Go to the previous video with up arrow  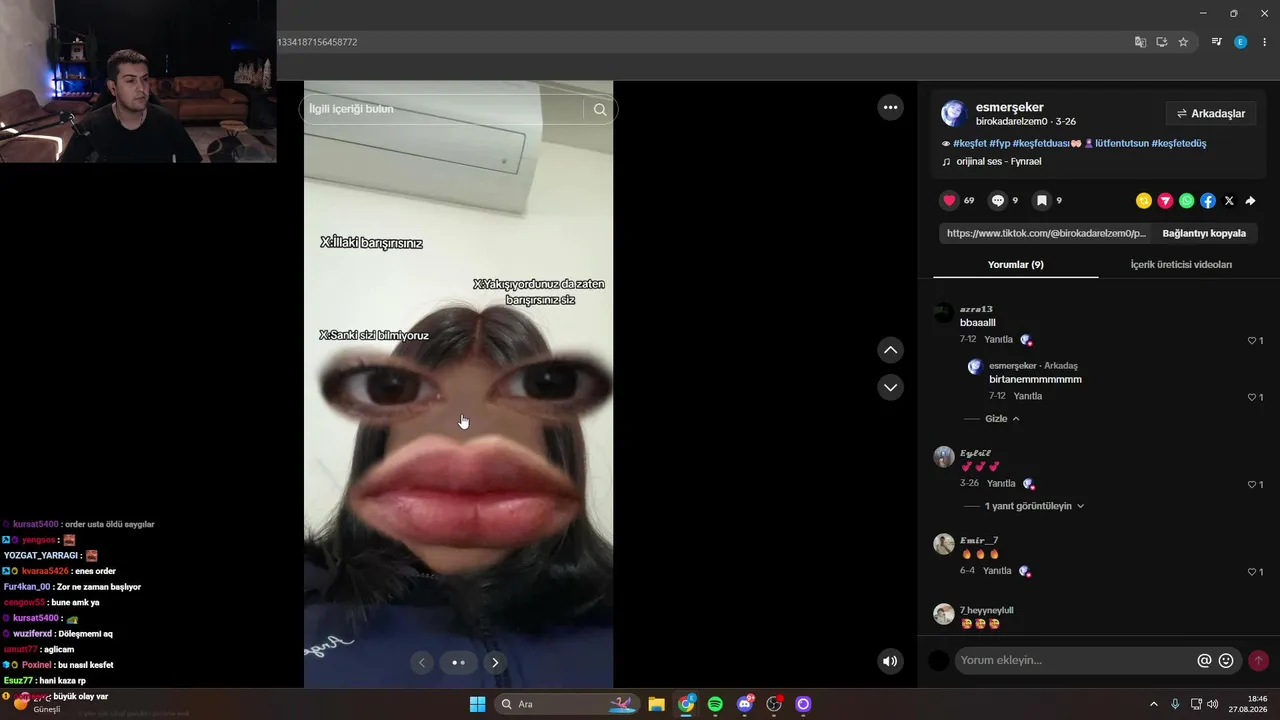[890, 350]
